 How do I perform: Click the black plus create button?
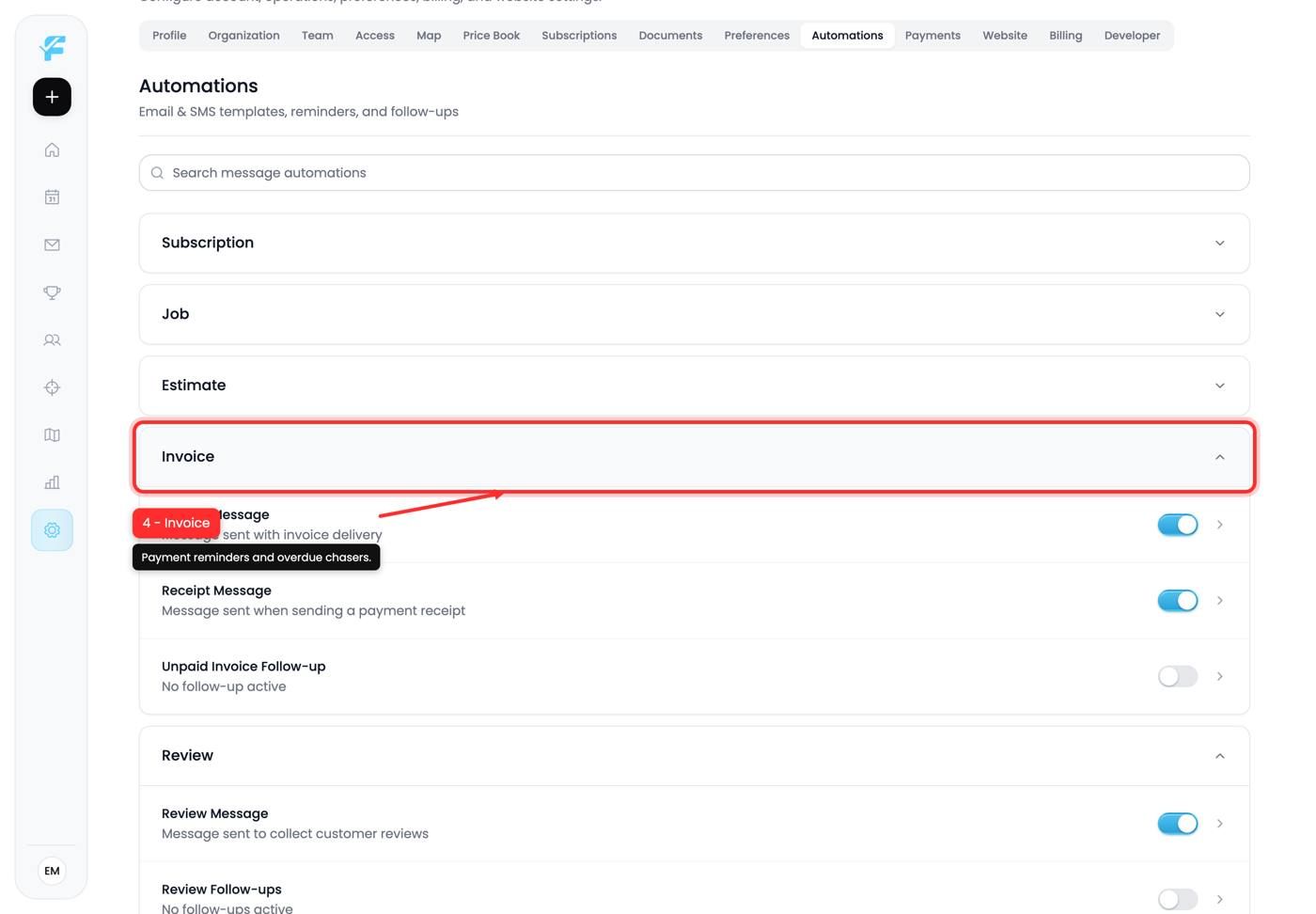click(x=52, y=97)
